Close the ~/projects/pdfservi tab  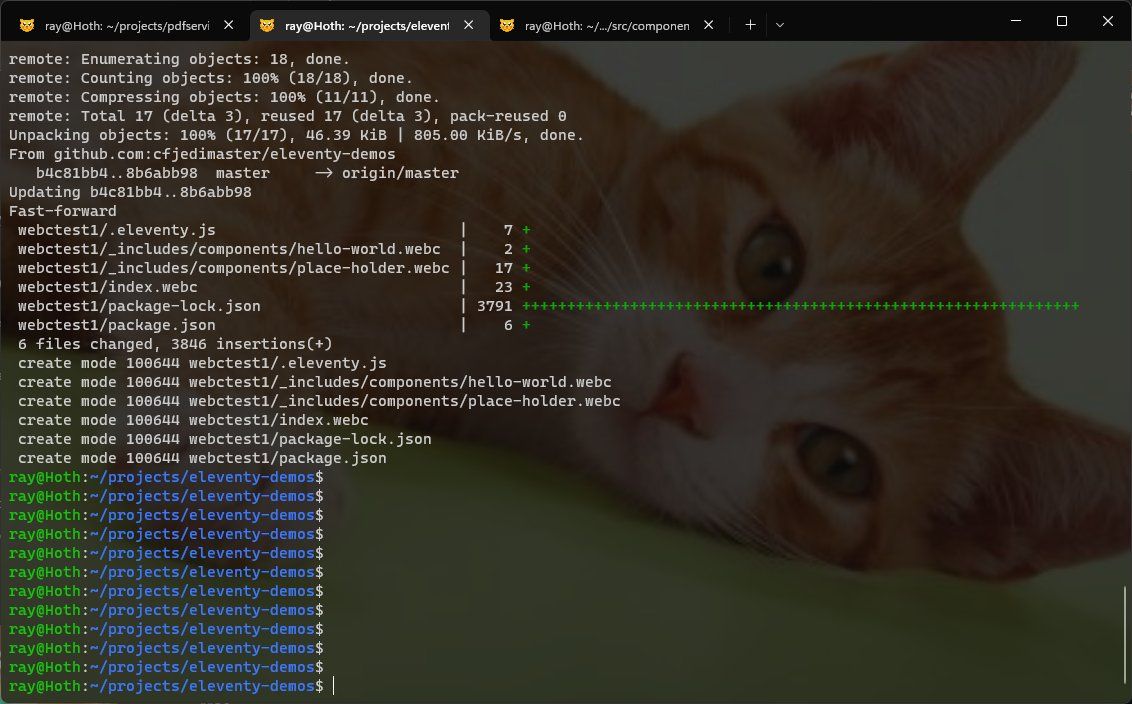coord(228,25)
